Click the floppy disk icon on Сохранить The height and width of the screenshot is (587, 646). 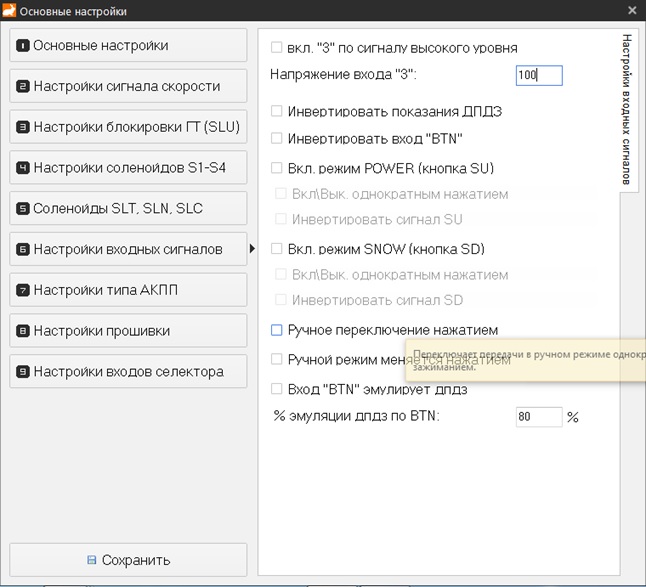pos(92,560)
